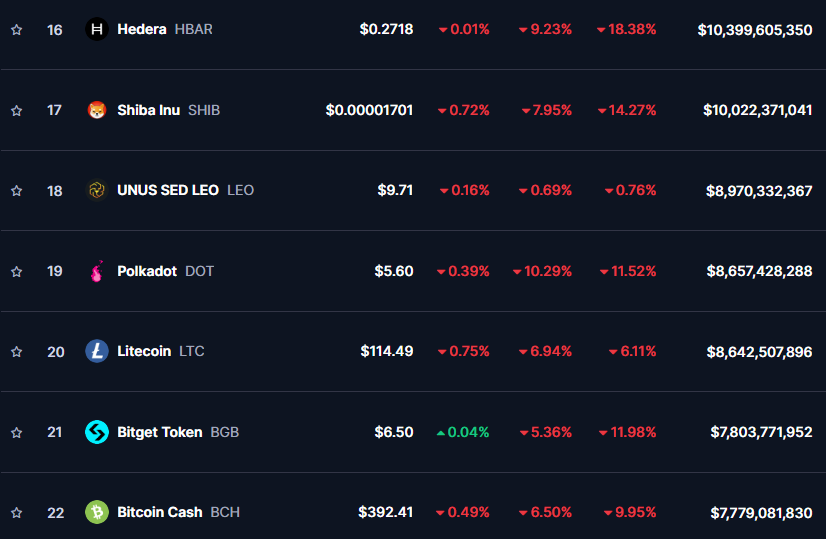Image resolution: width=826 pixels, height=539 pixels.
Task: Open the Litecoin LTC coin link
Action: click(144, 351)
